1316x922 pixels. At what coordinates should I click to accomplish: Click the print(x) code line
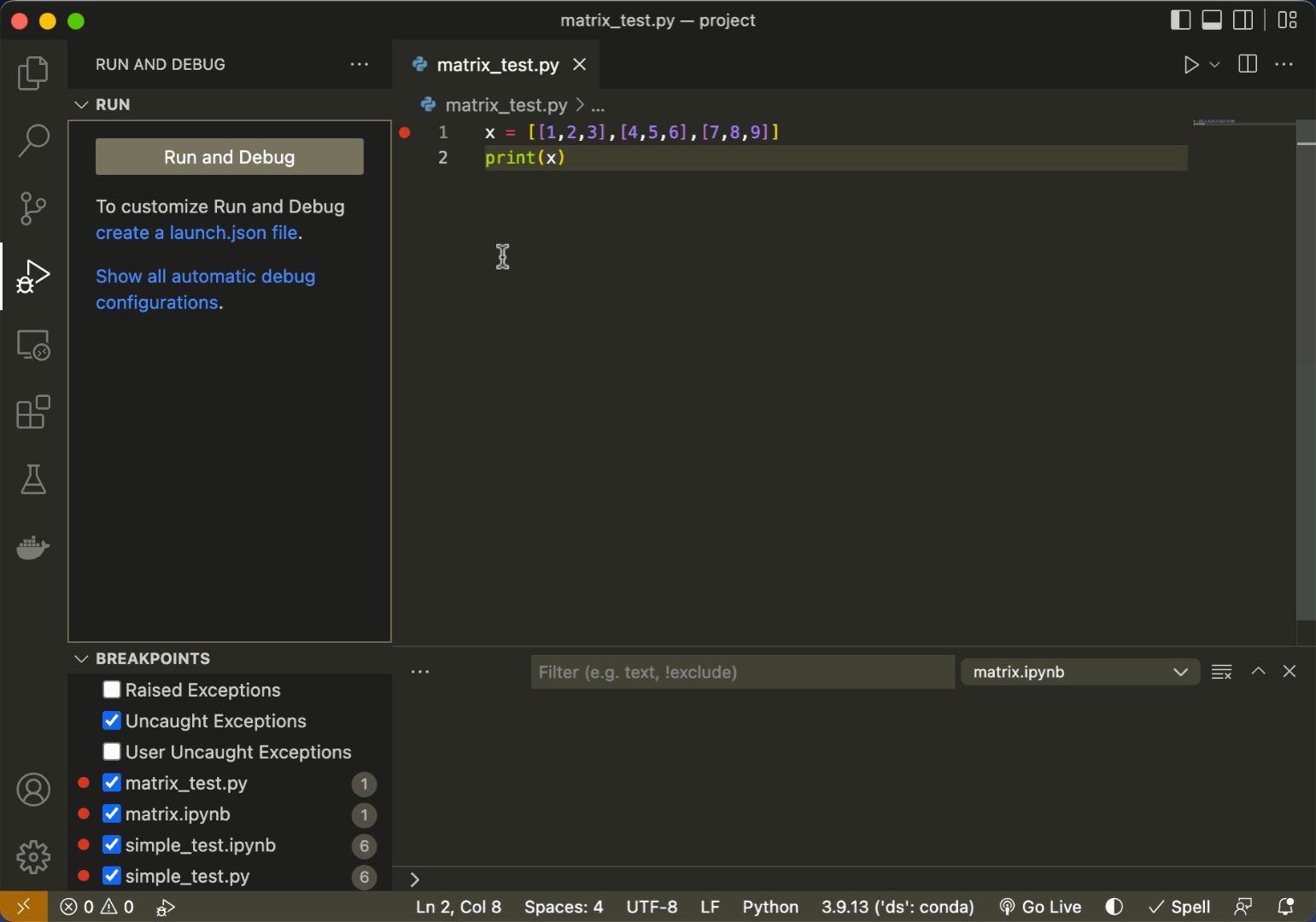(524, 158)
